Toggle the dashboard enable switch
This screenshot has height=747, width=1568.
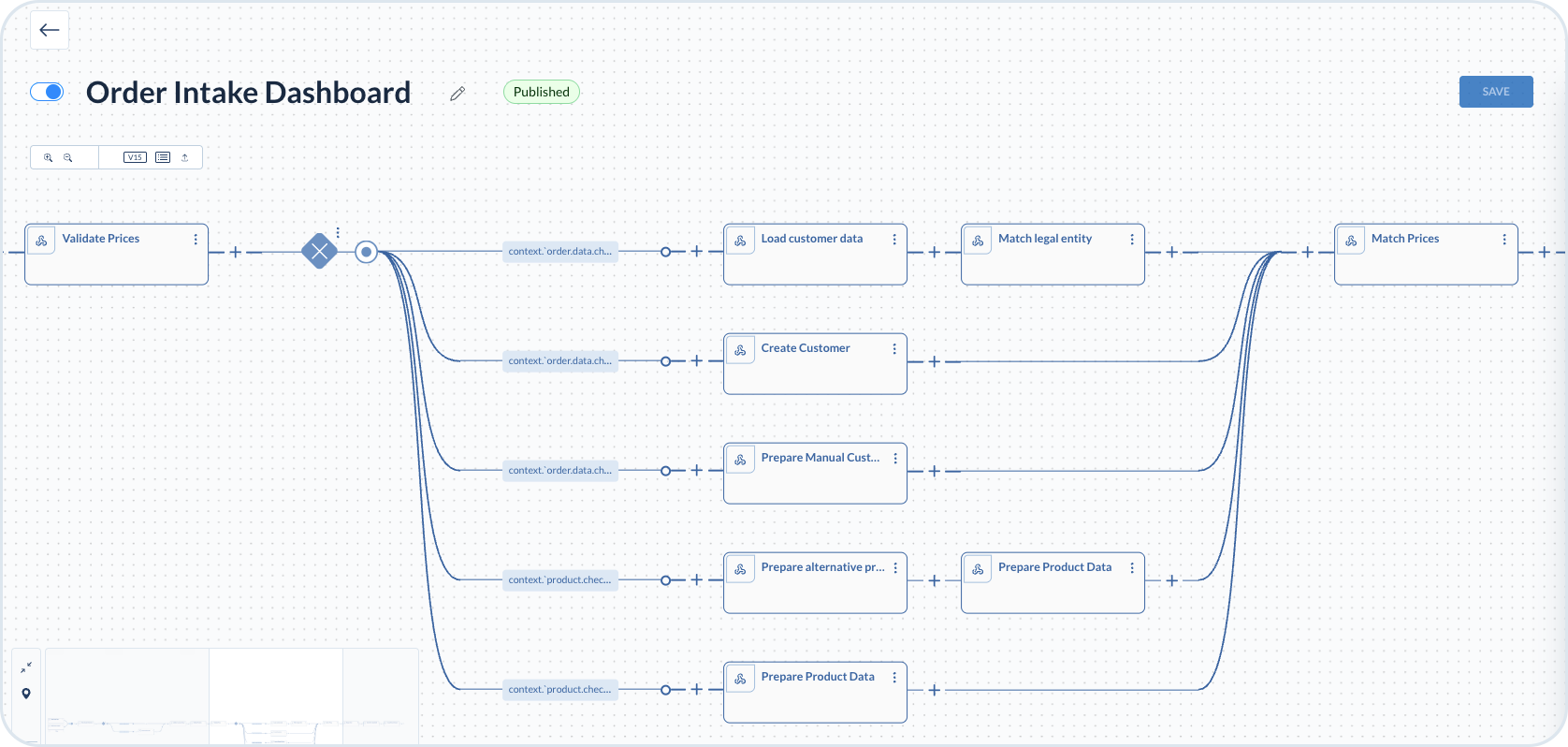click(x=47, y=92)
